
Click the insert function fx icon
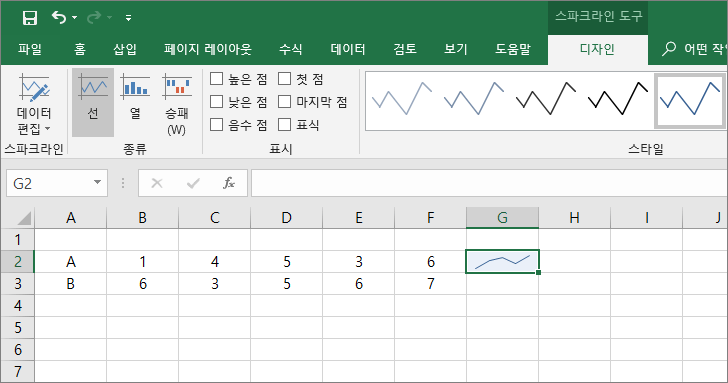coord(228,183)
